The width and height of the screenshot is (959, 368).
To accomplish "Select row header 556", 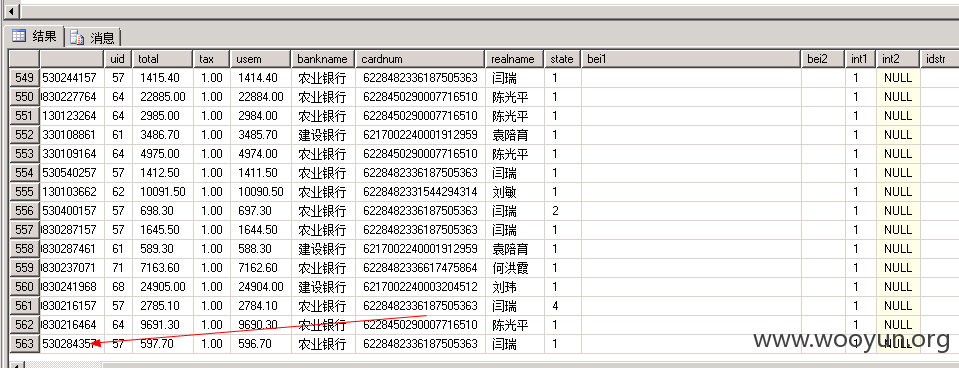I will point(24,211).
